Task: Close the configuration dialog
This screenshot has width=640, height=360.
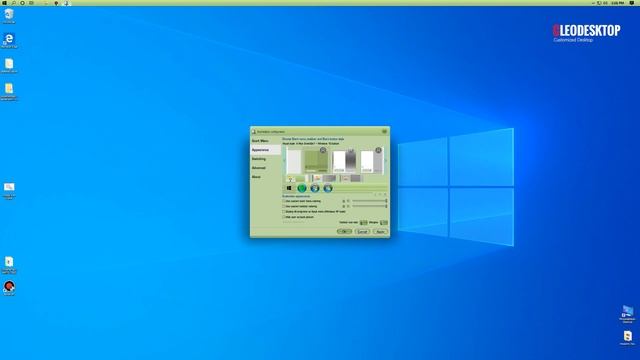Action: 384,131
